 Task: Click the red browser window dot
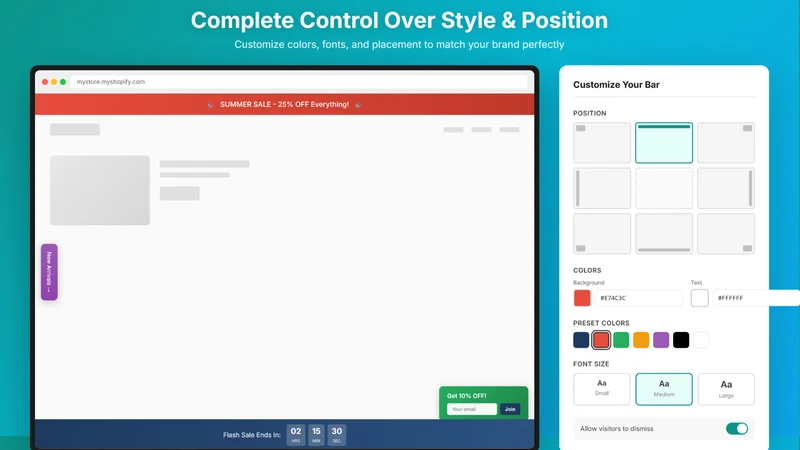(45, 82)
